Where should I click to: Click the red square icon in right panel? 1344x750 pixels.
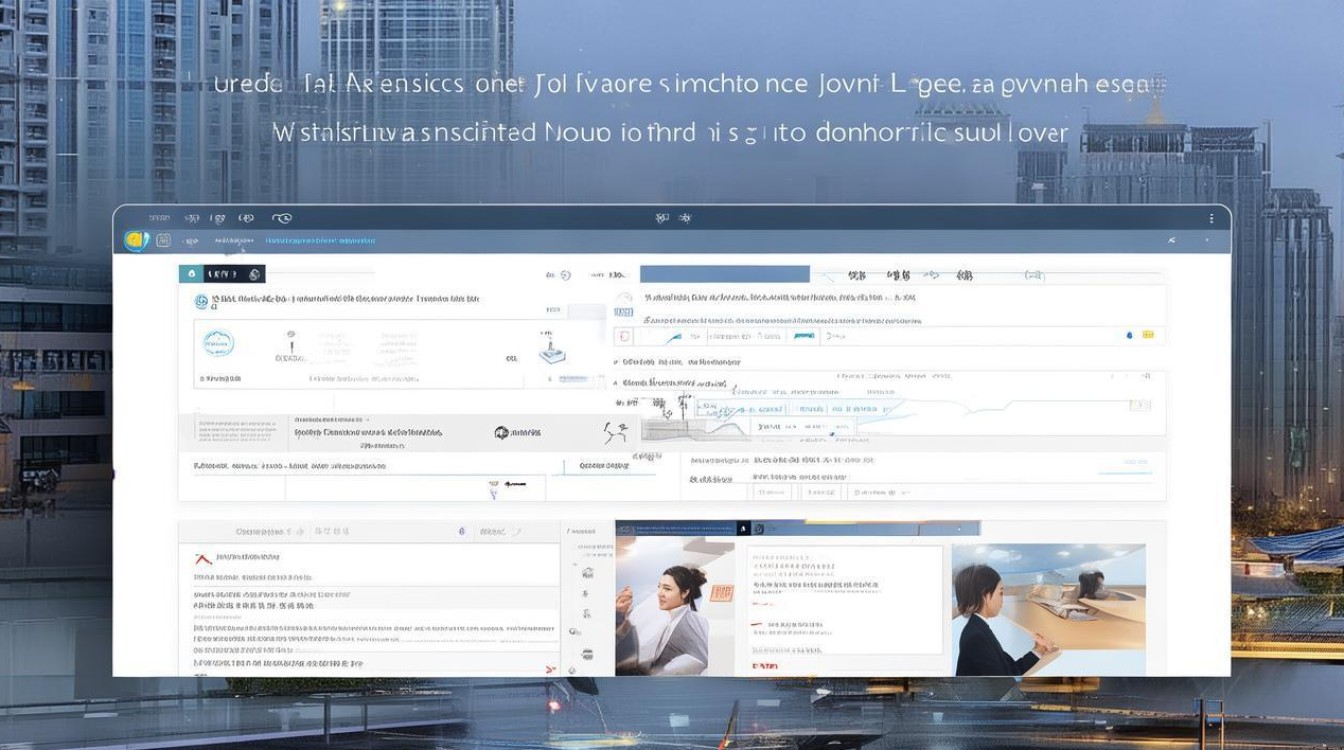(x=624, y=338)
